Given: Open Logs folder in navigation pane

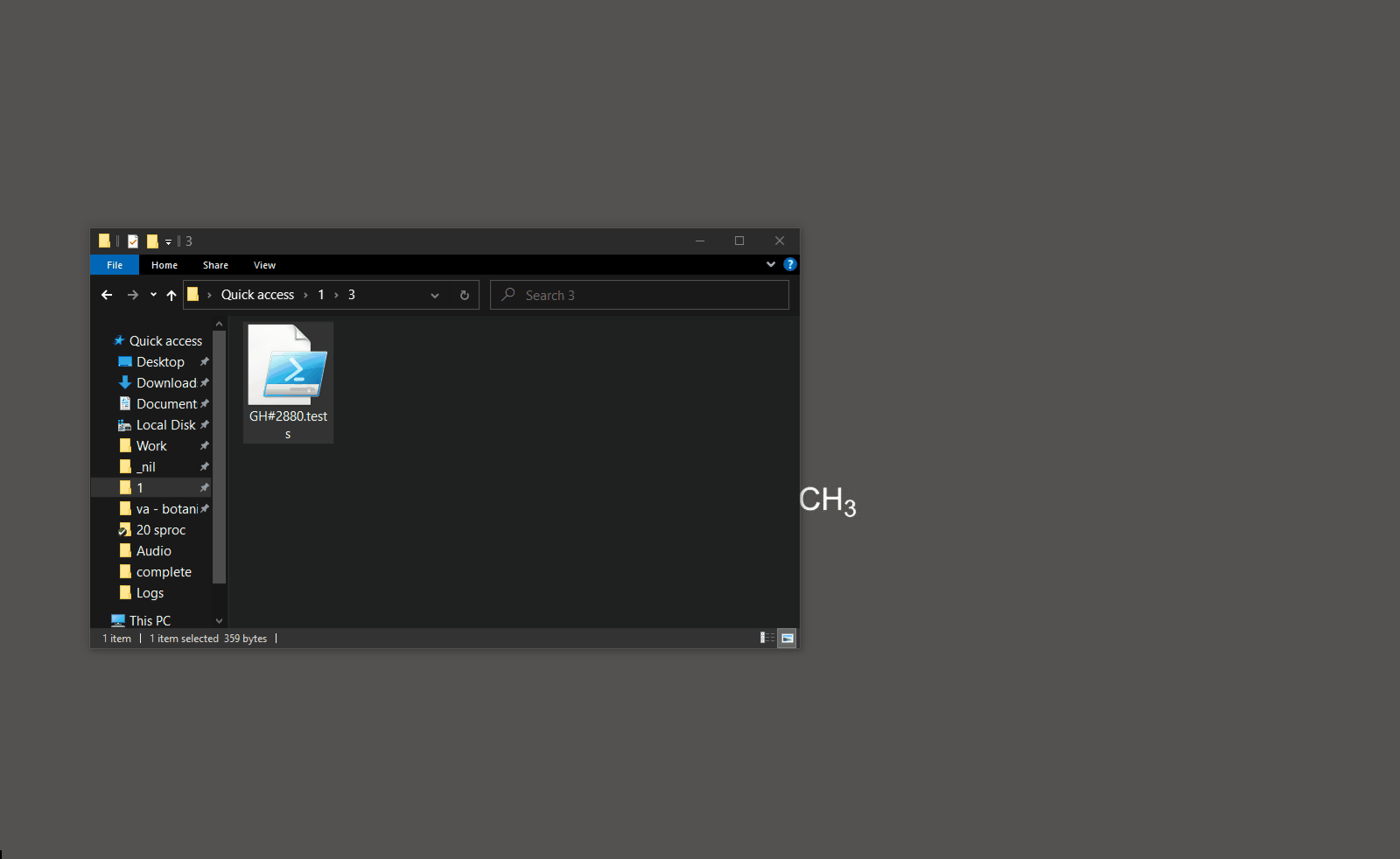Looking at the screenshot, I should [150, 593].
